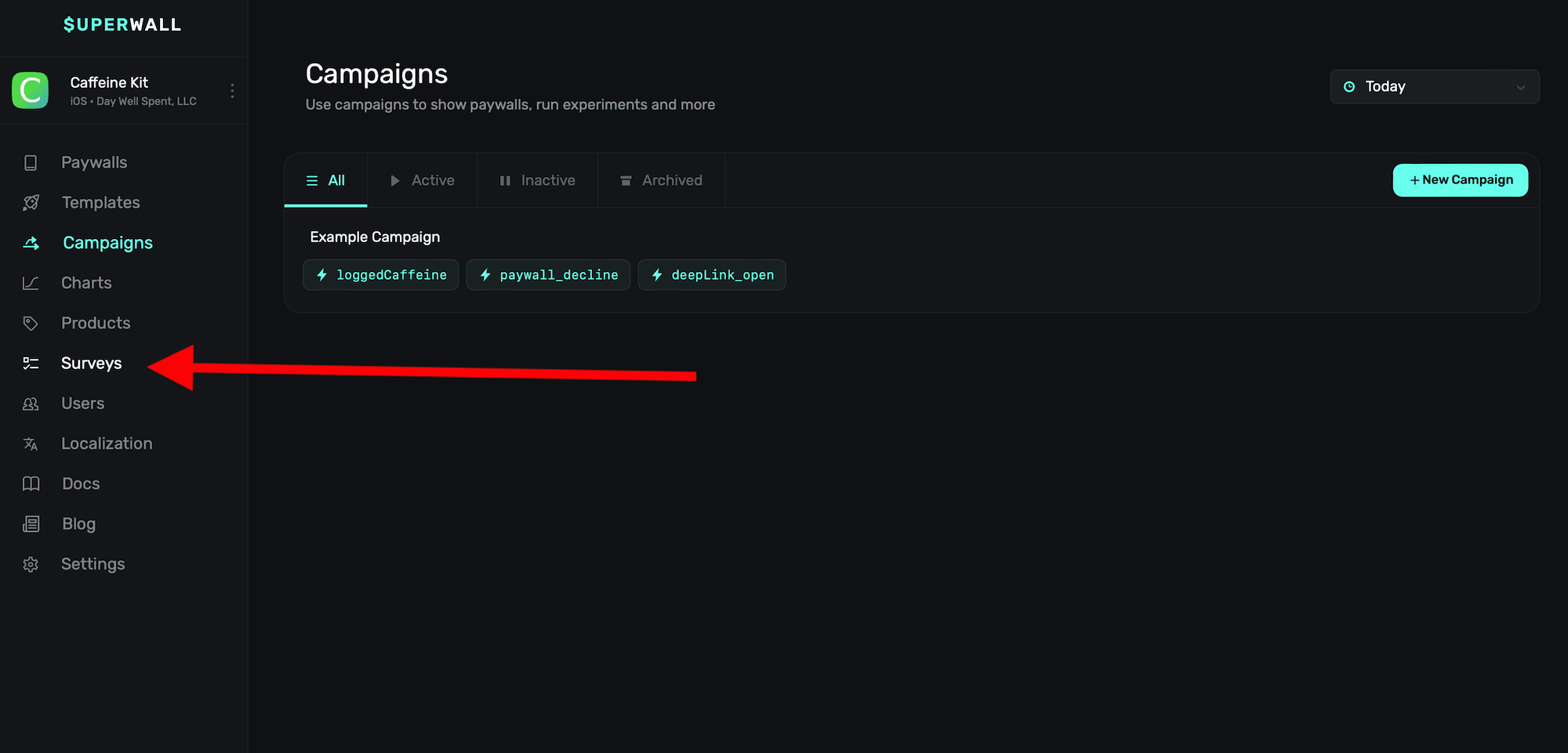The height and width of the screenshot is (753, 1568).
Task: Expand the date dropdown chevron arrow
Action: click(x=1520, y=88)
